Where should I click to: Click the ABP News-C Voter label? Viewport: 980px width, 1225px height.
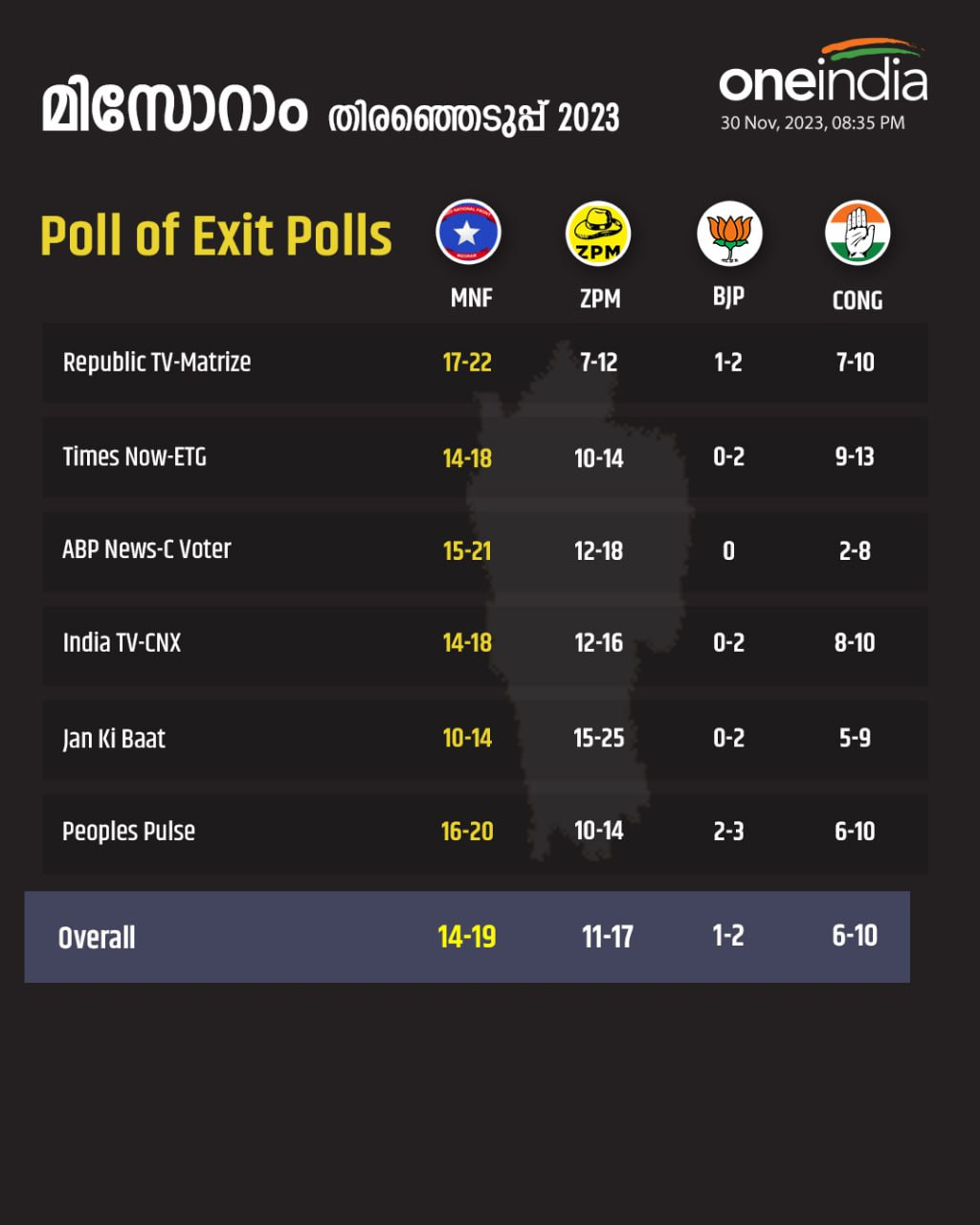(146, 549)
